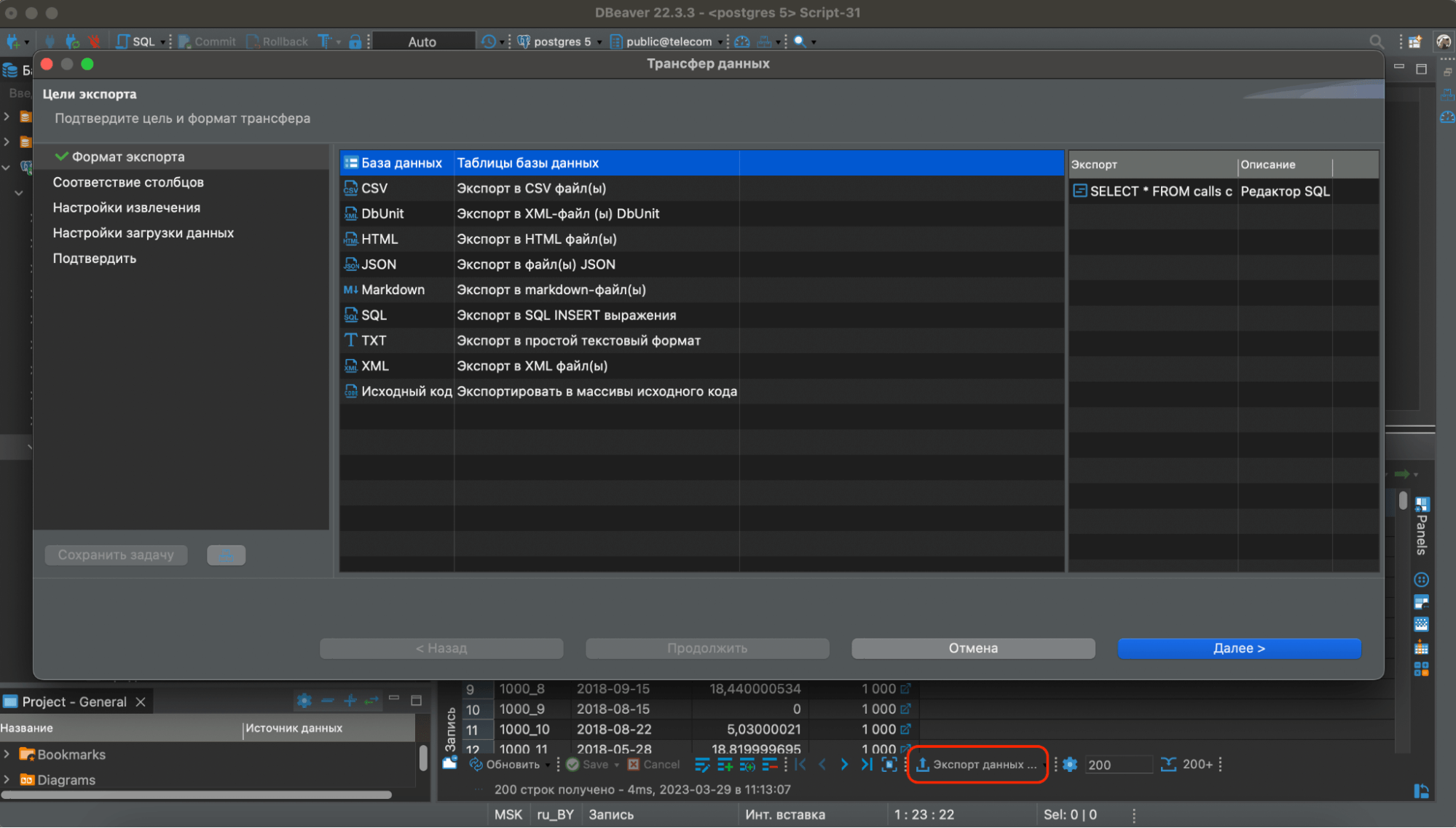Jump to last row icon in results
This screenshot has width=1456, height=828.
pyautogui.click(x=866, y=765)
